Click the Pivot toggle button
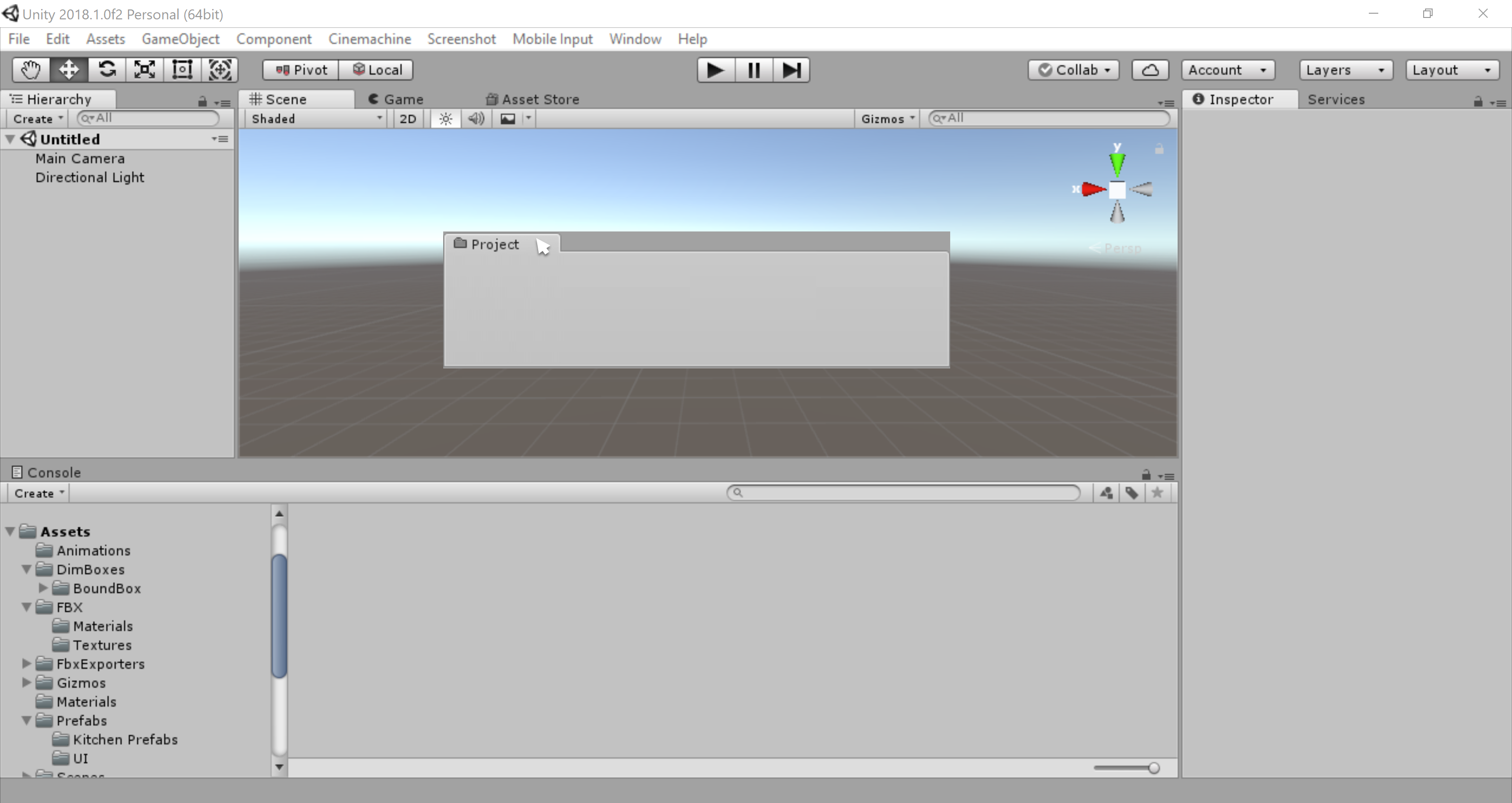 [x=301, y=70]
